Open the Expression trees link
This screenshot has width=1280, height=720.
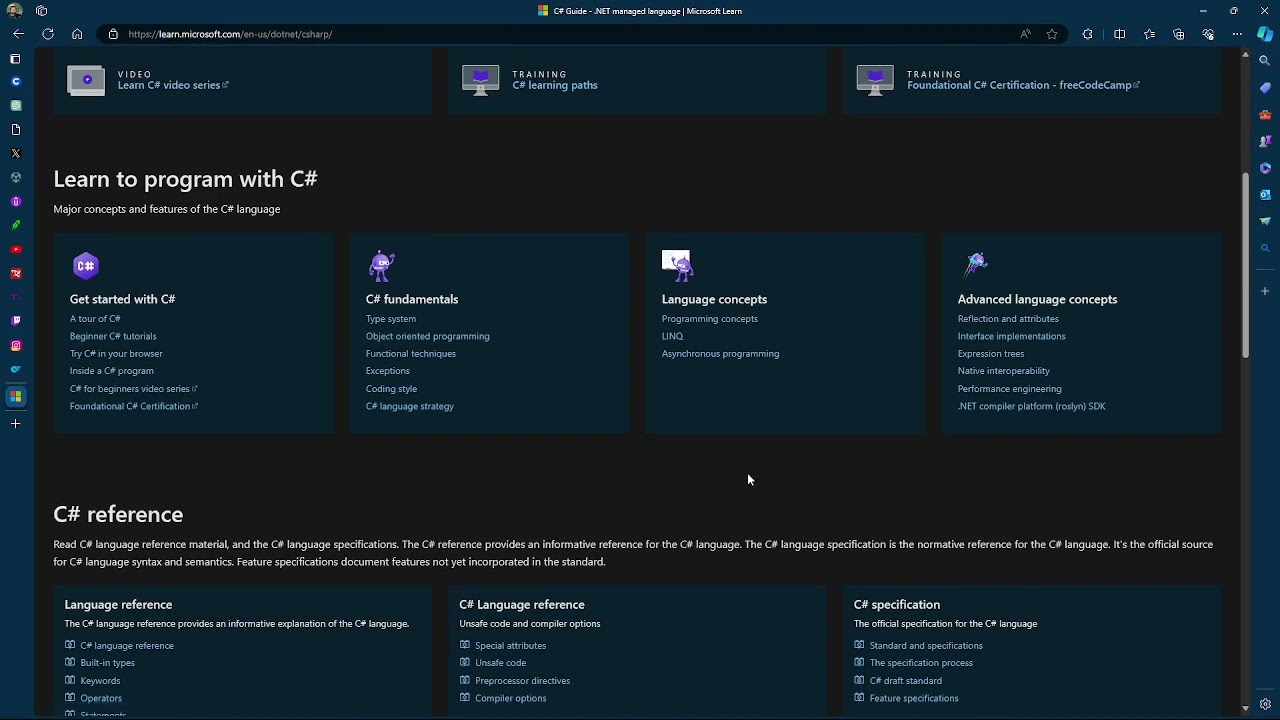[x=991, y=354]
